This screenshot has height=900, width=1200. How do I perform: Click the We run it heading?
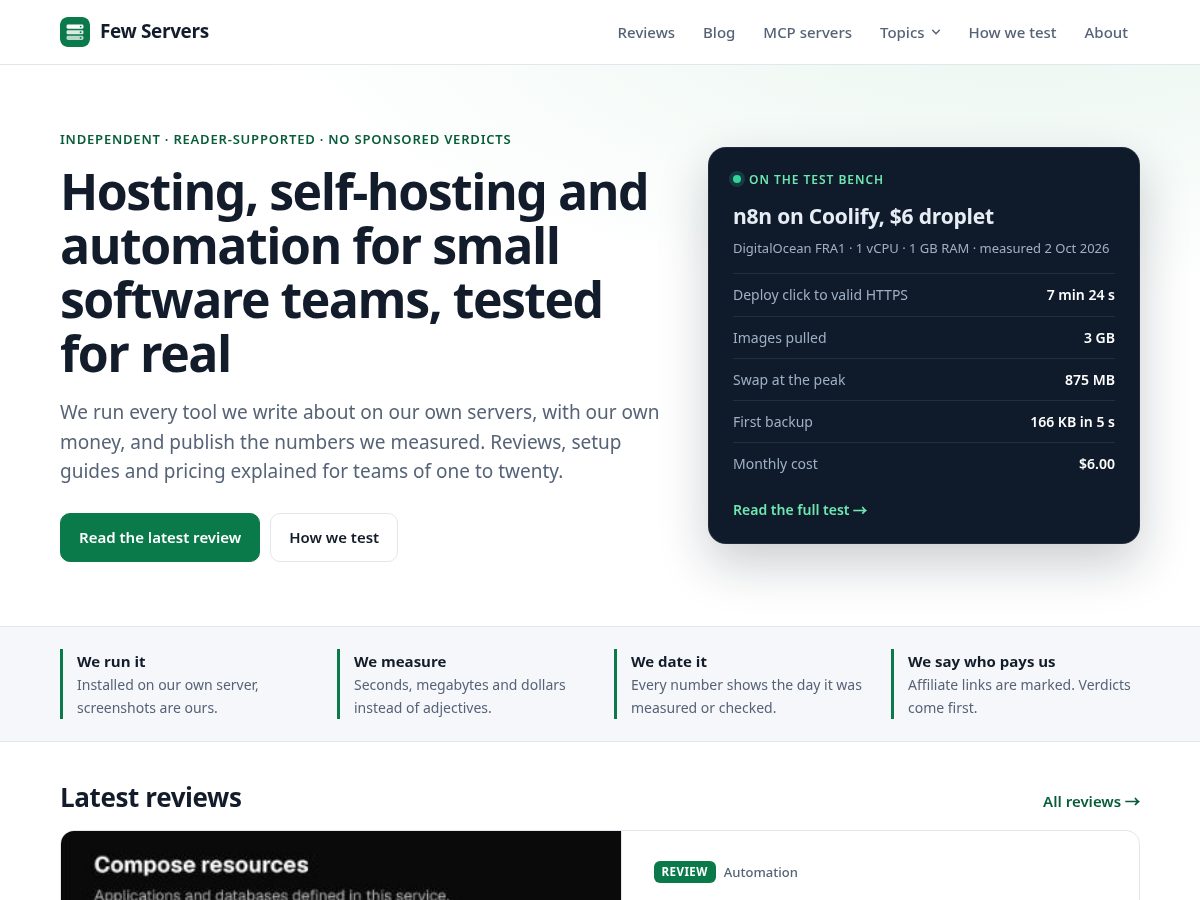pyautogui.click(x=111, y=662)
